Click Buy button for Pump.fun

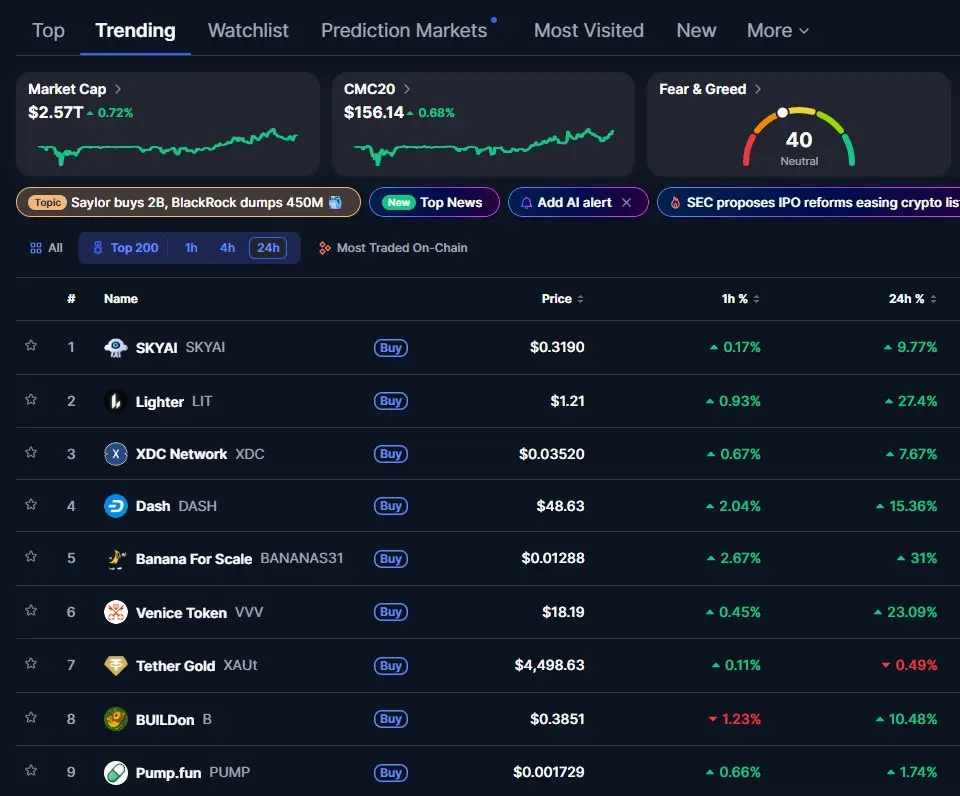[x=391, y=773]
